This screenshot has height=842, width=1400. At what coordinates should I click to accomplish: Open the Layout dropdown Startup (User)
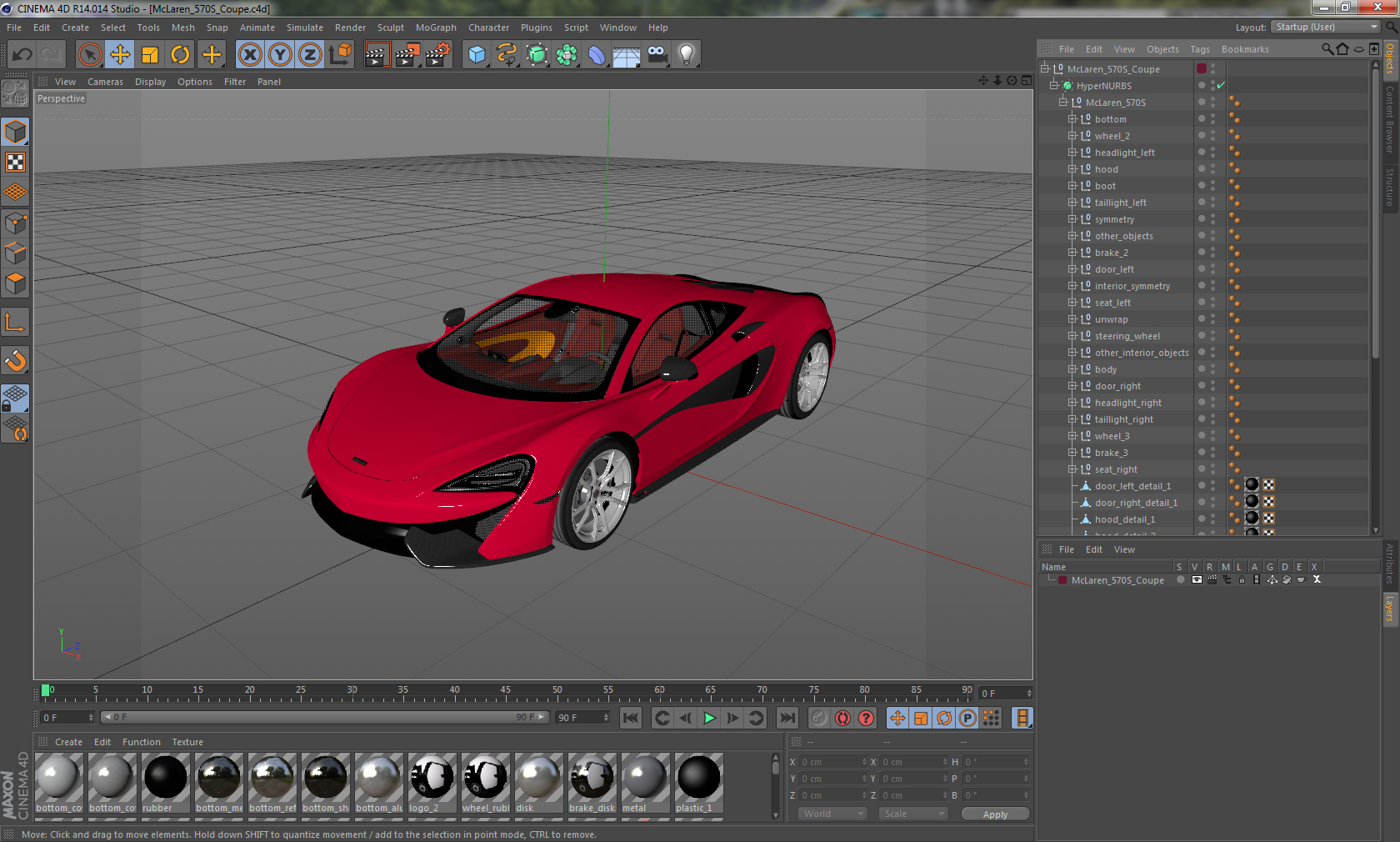(x=1326, y=27)
